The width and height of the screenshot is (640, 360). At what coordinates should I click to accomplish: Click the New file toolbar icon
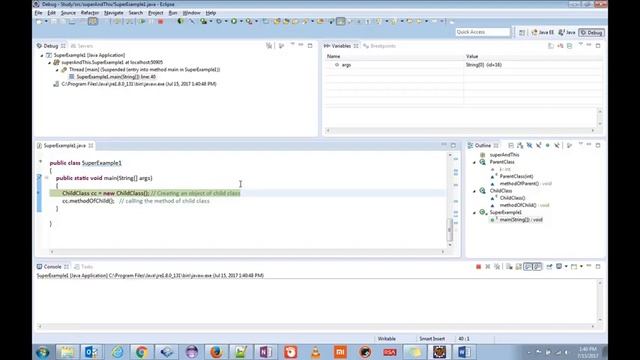point(39,21)
